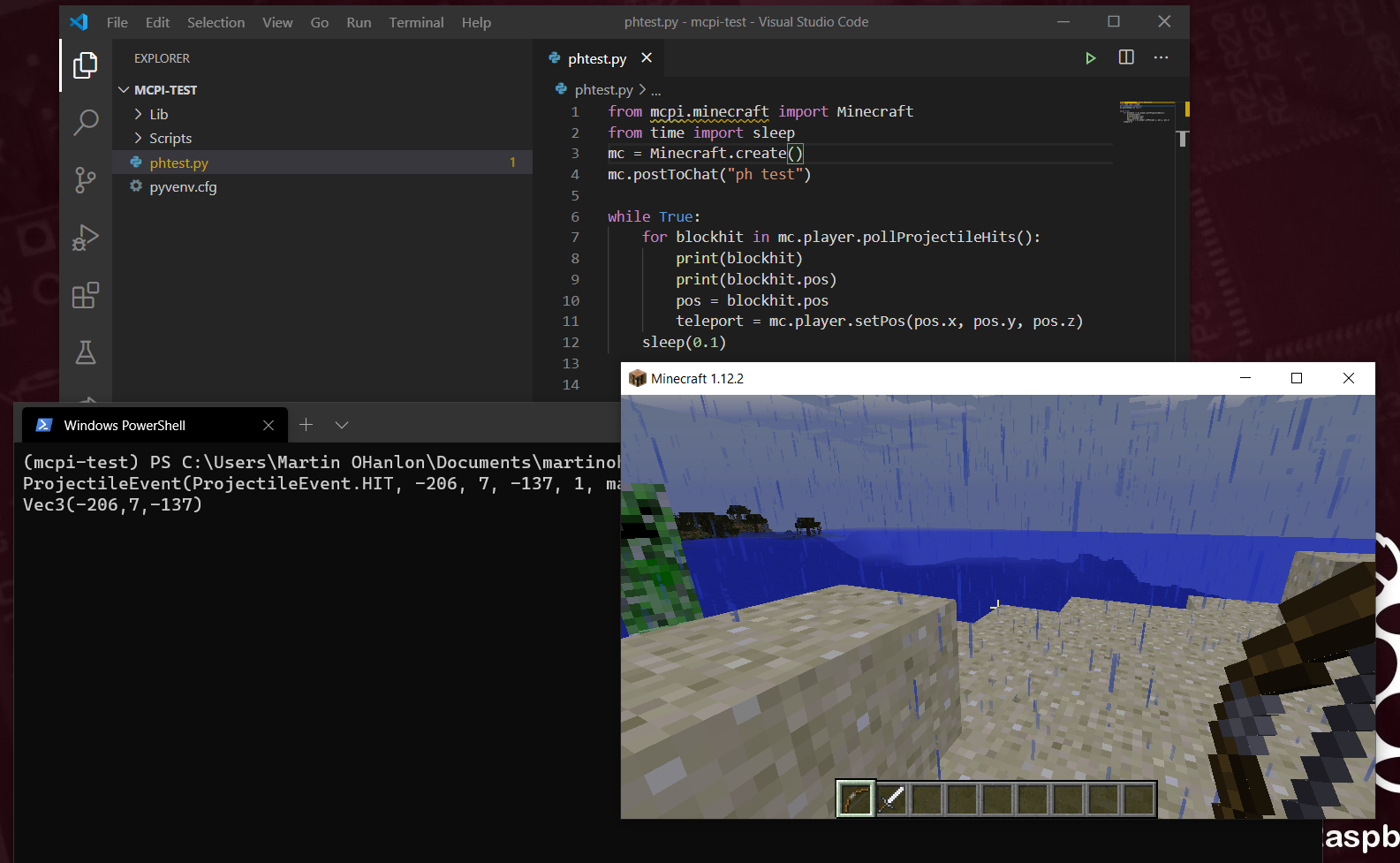Open the Edit menu
Viewport: 1400px width, 863px height.
(x=158, y=22)
